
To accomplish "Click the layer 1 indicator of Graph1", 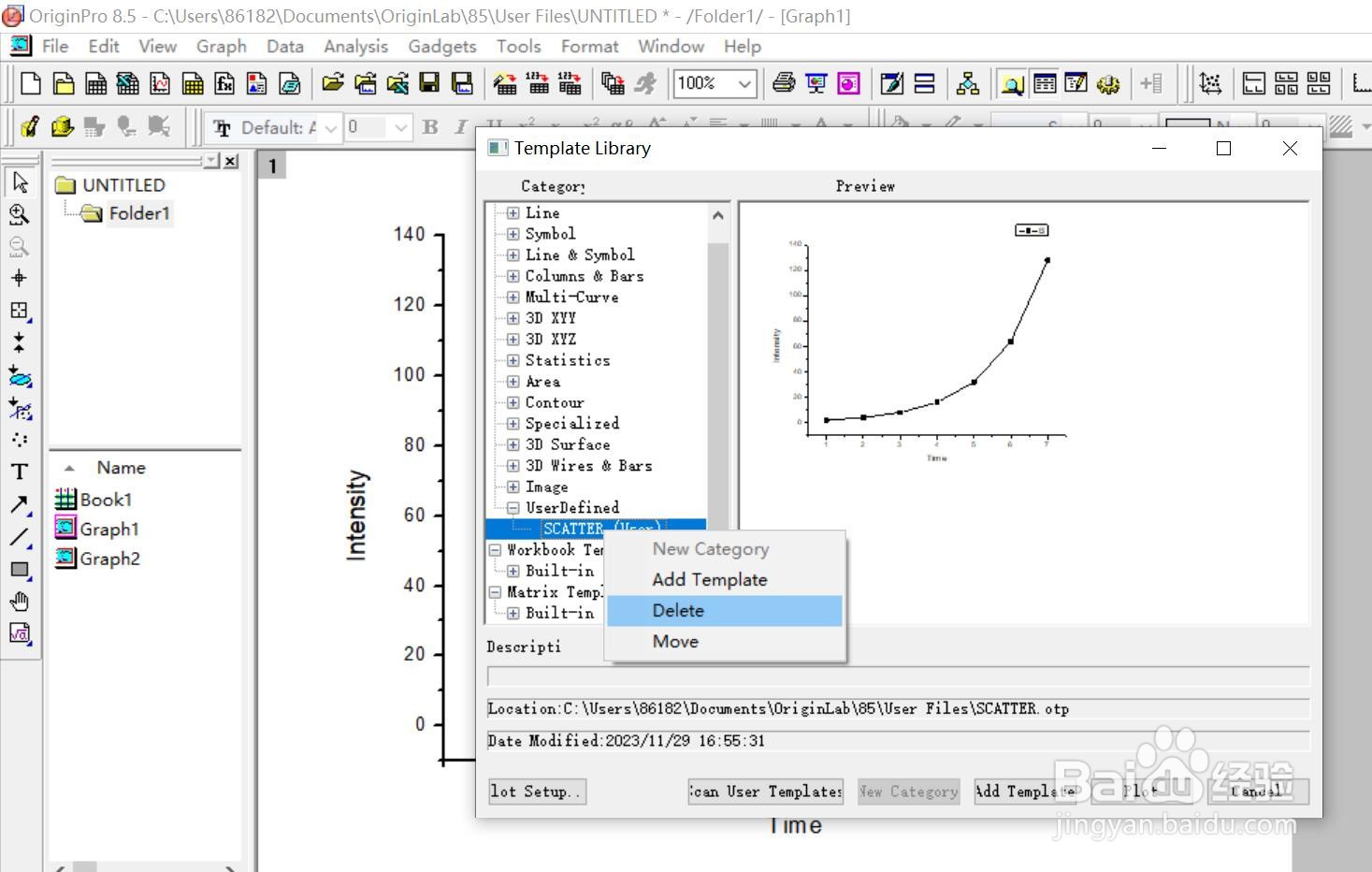I will click(x=272, y=166).
